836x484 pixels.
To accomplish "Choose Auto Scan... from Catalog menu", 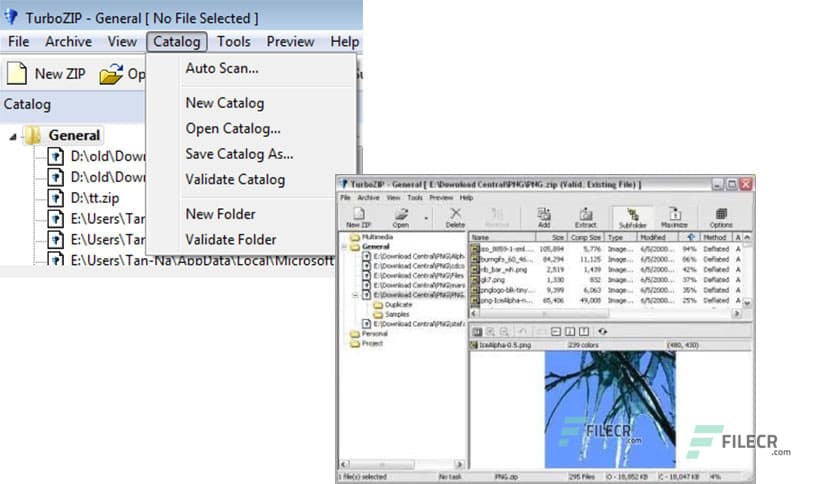I will [x=251, y=68].
